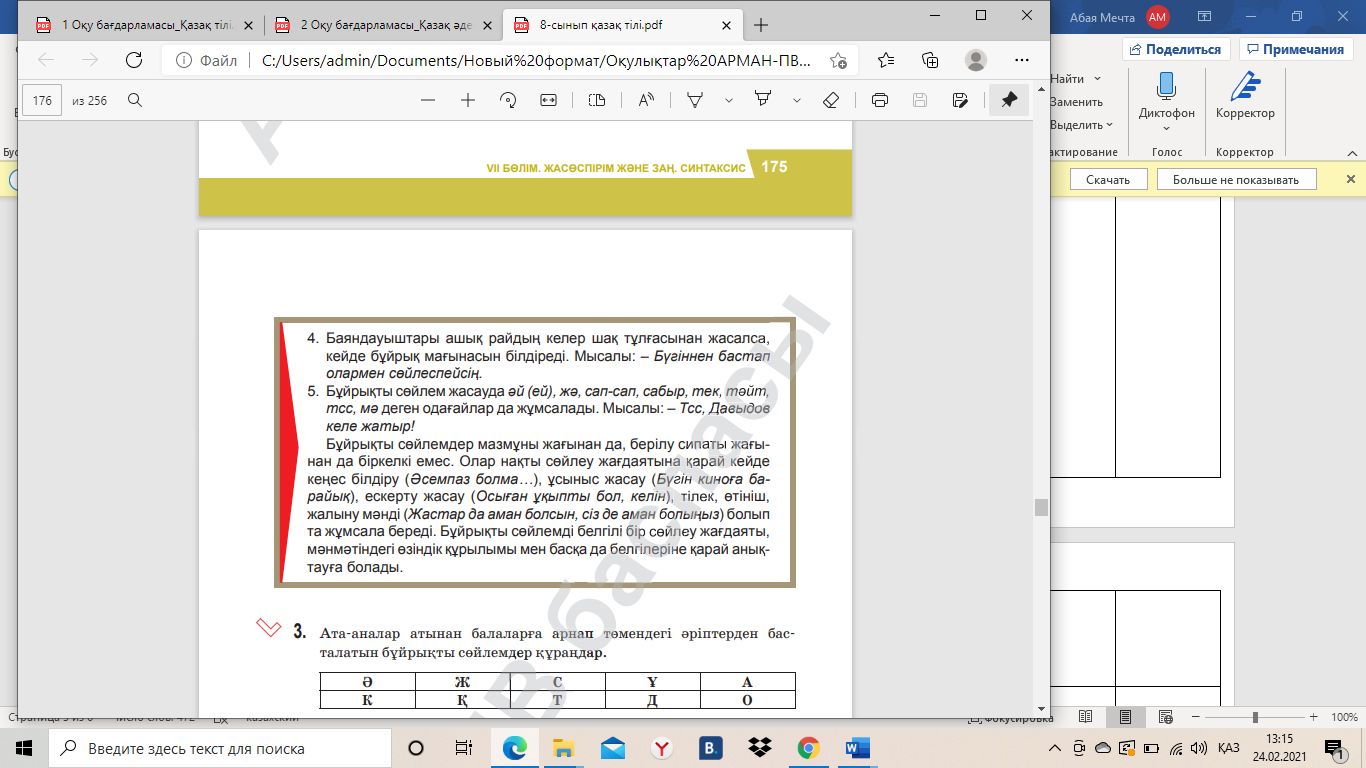Rotate the PDF page

pos(507,100)
